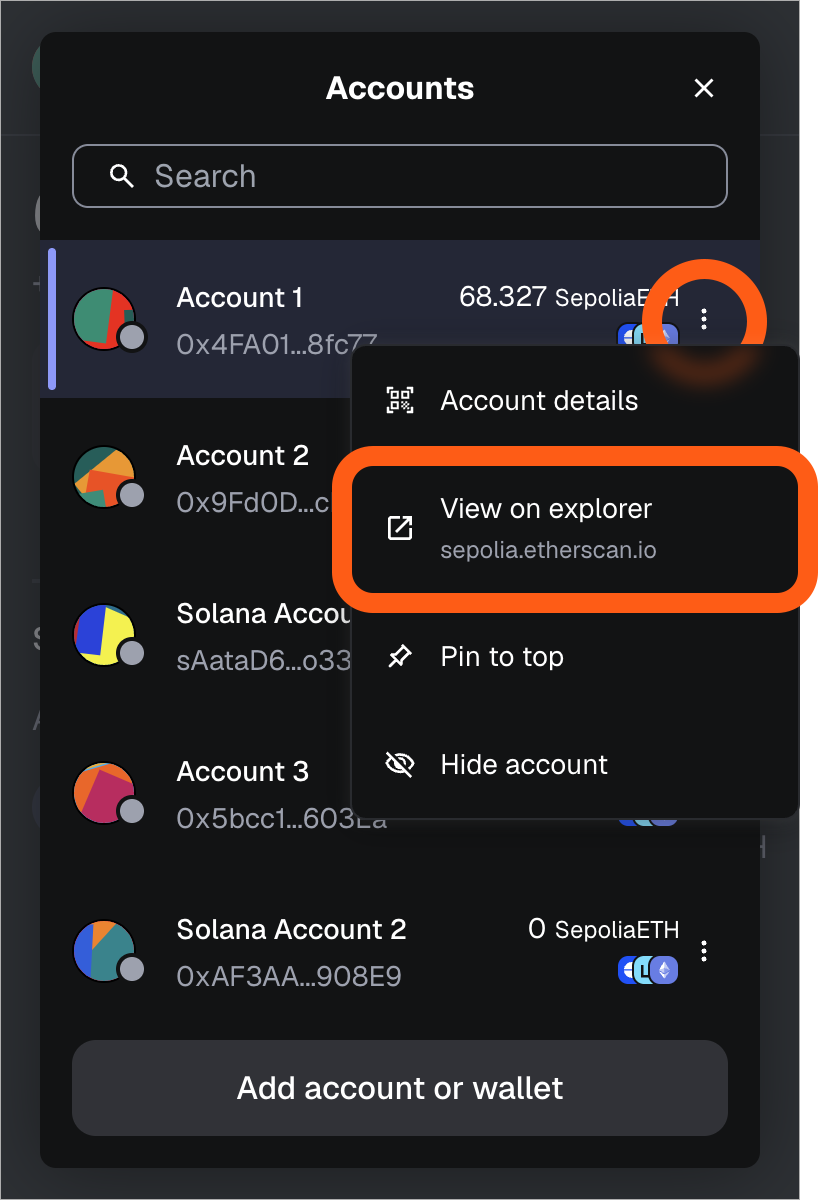Select Solana Account 2 name
The width and height of the screenshot is (818, 1200).
coord(291,929)
